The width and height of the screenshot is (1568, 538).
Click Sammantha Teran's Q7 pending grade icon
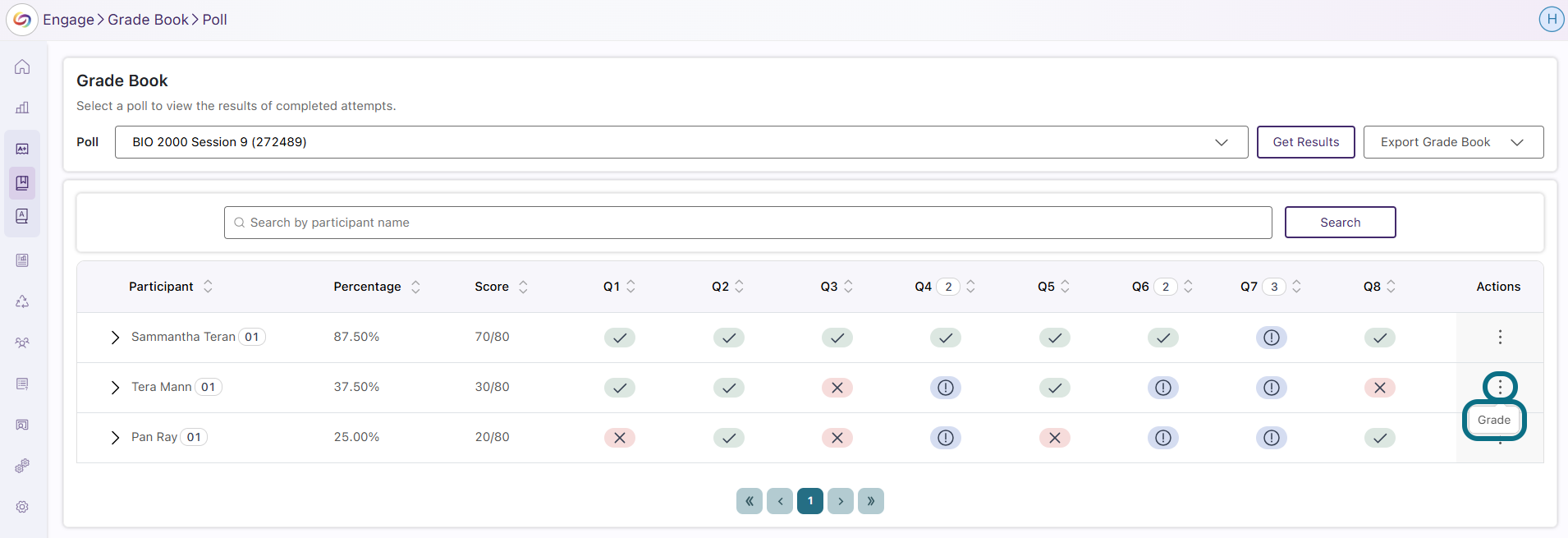pos(1272,338)
